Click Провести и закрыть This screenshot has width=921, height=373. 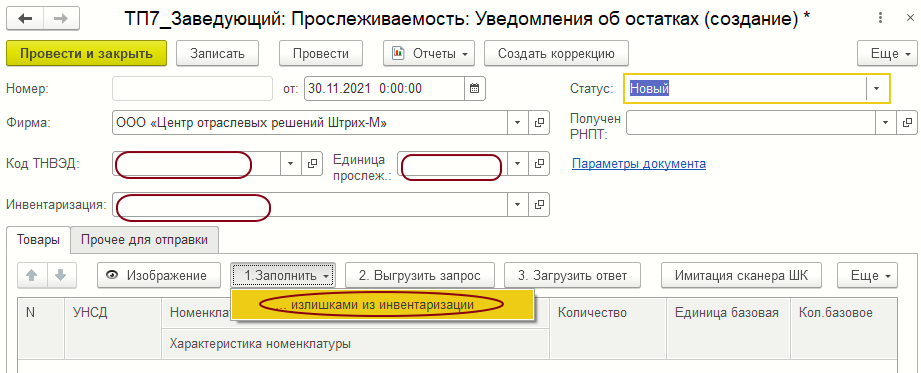pyautogui.click(x=86, y=53)
